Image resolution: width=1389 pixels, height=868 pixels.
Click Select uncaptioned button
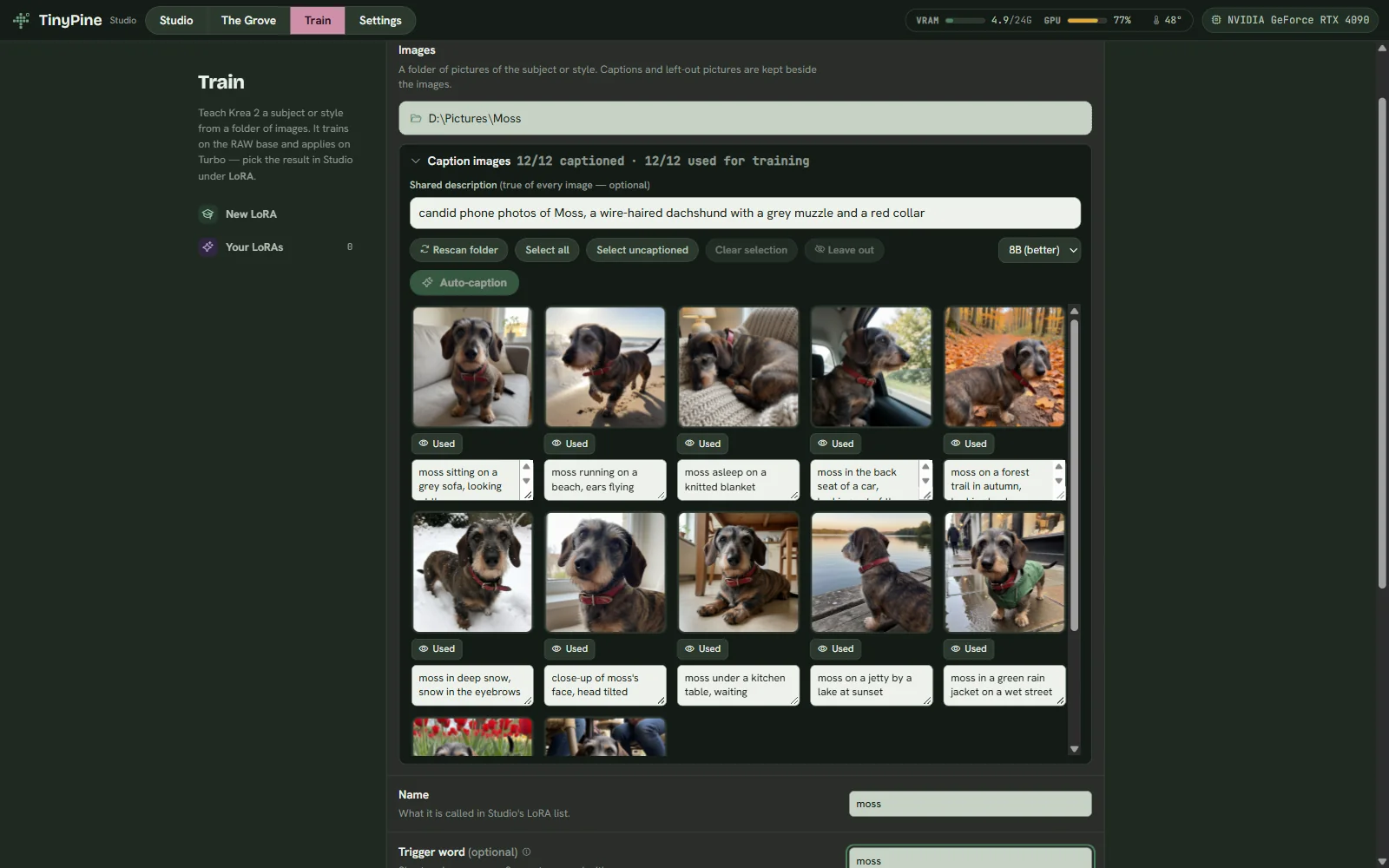(x=642, y=250)
